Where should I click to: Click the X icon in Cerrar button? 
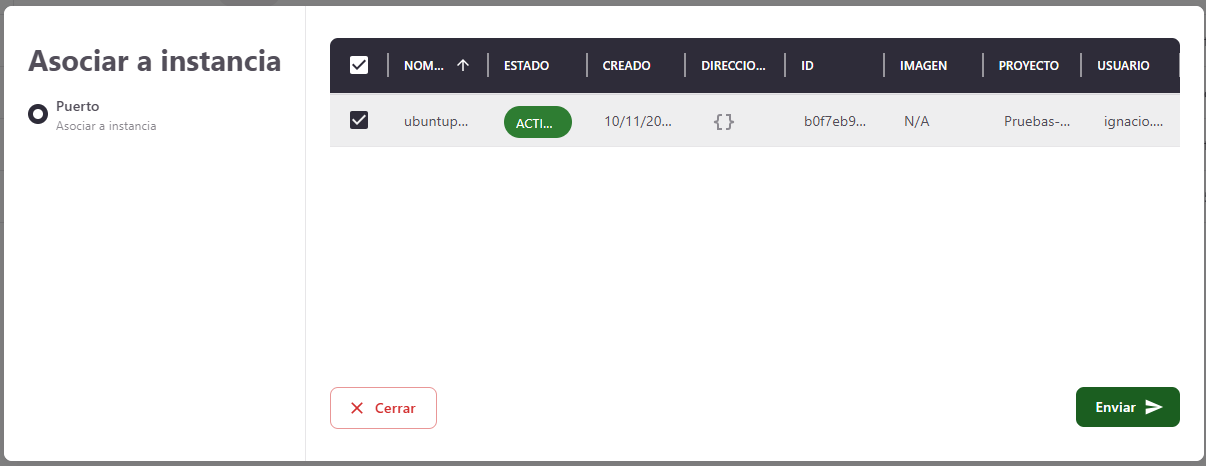pos(357,408)
